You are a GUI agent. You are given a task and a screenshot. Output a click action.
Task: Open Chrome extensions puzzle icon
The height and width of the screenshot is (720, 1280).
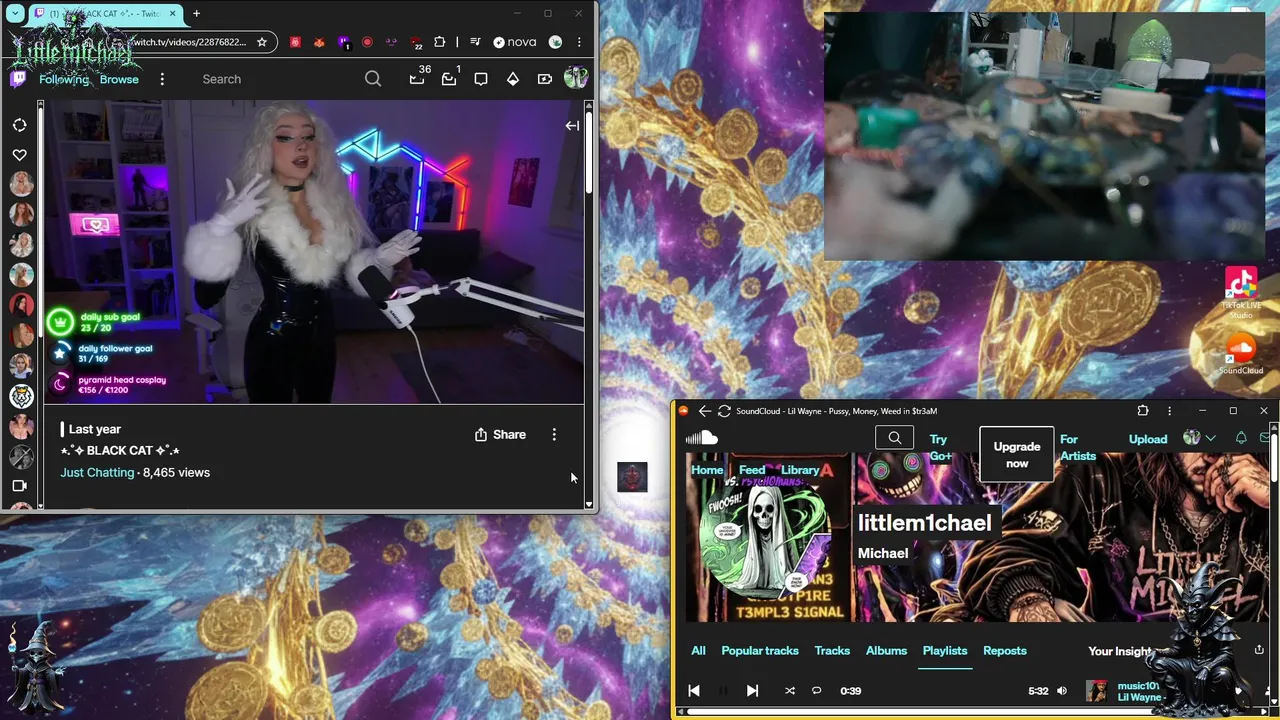point(439,42)
